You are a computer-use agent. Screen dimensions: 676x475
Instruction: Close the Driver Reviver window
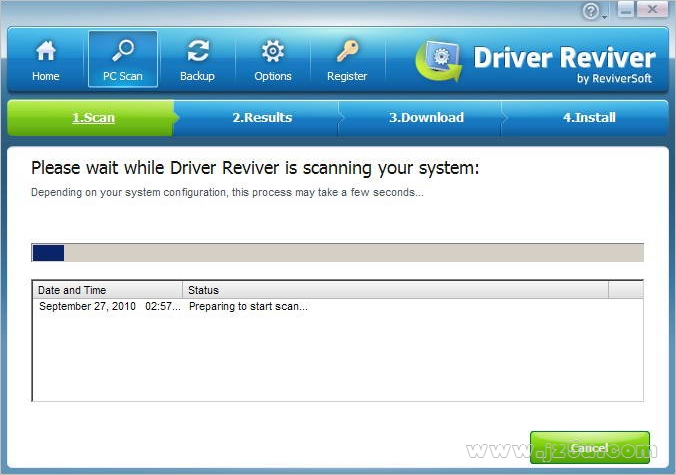tap(653, 9)
